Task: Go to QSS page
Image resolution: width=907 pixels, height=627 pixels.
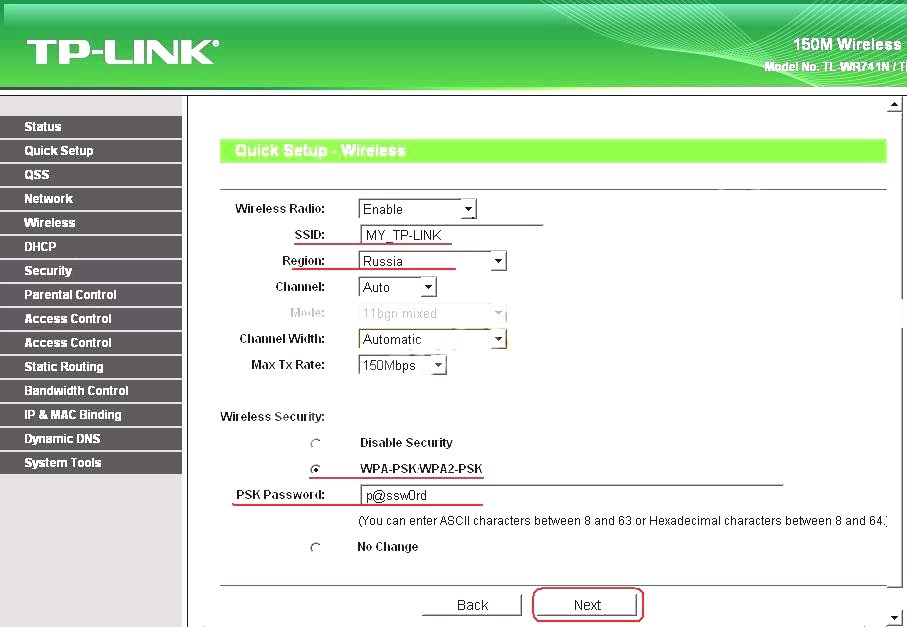Action: (x=91, y=175)
